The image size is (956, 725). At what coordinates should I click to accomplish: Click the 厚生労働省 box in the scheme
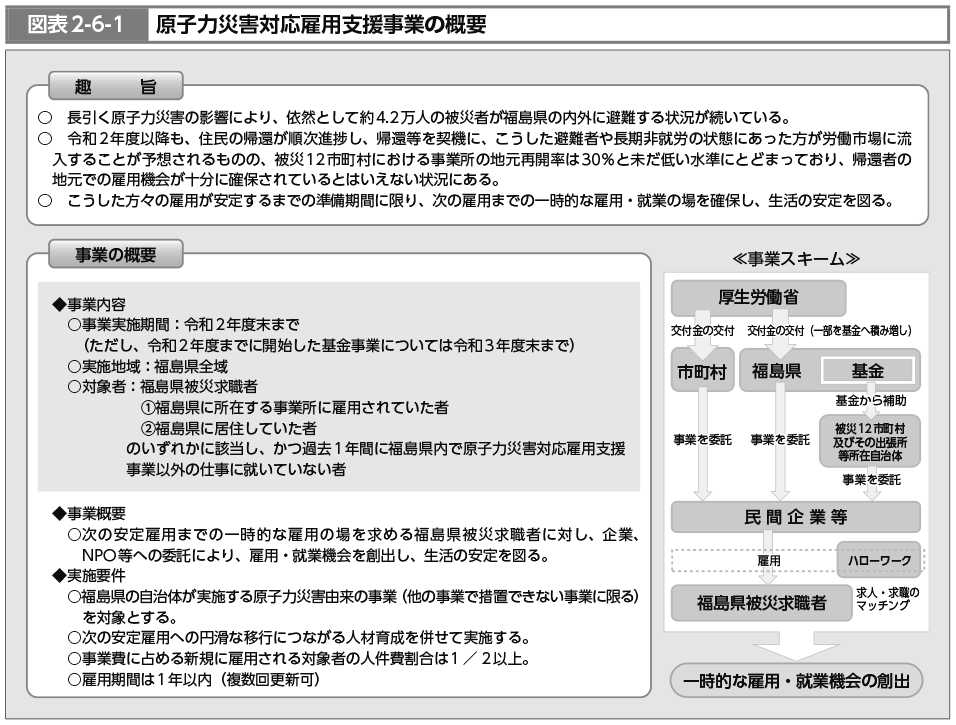[758, 296]
